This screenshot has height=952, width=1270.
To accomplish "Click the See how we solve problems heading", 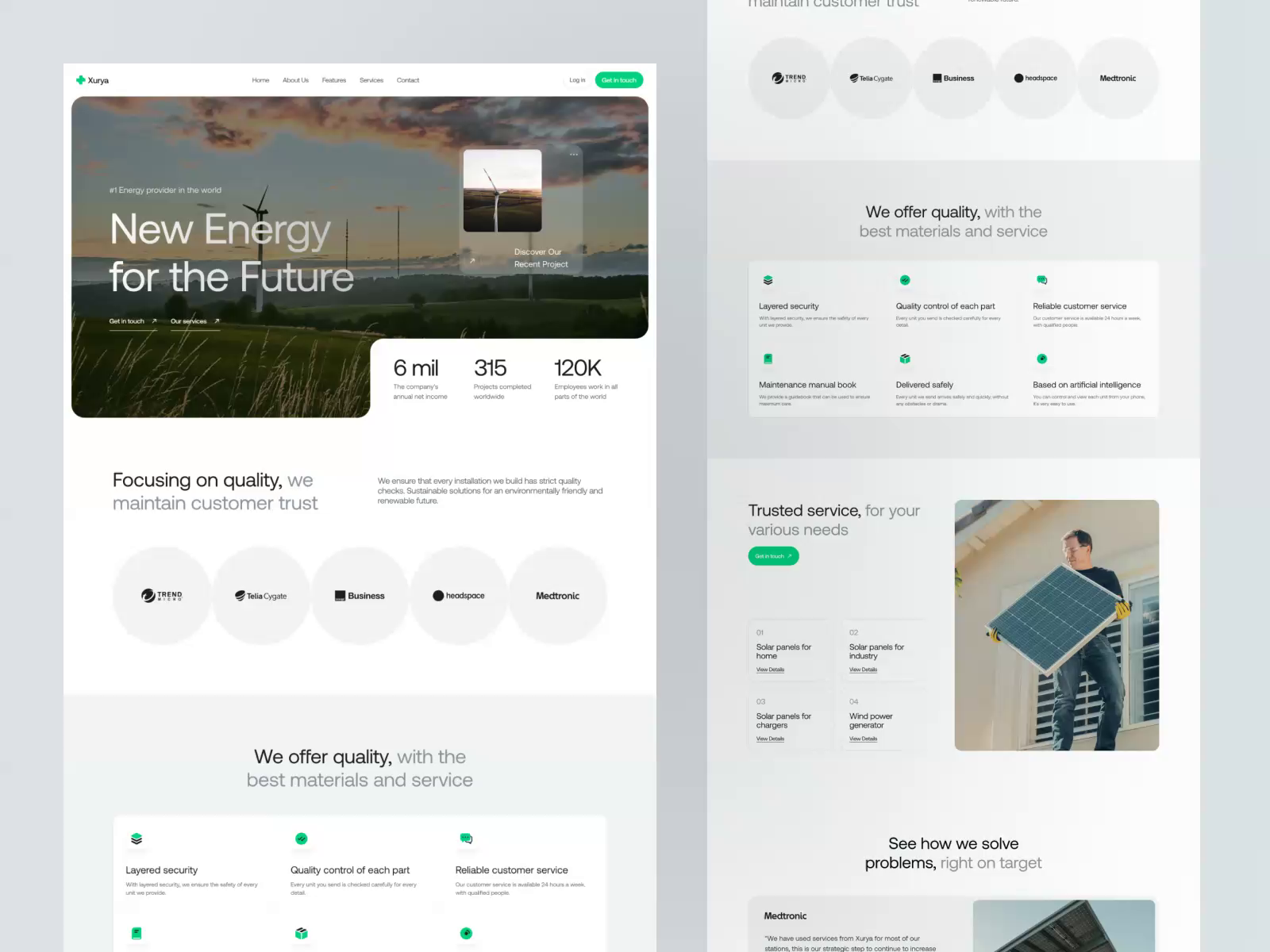I will pyautogui.click(x=953, y=853).
